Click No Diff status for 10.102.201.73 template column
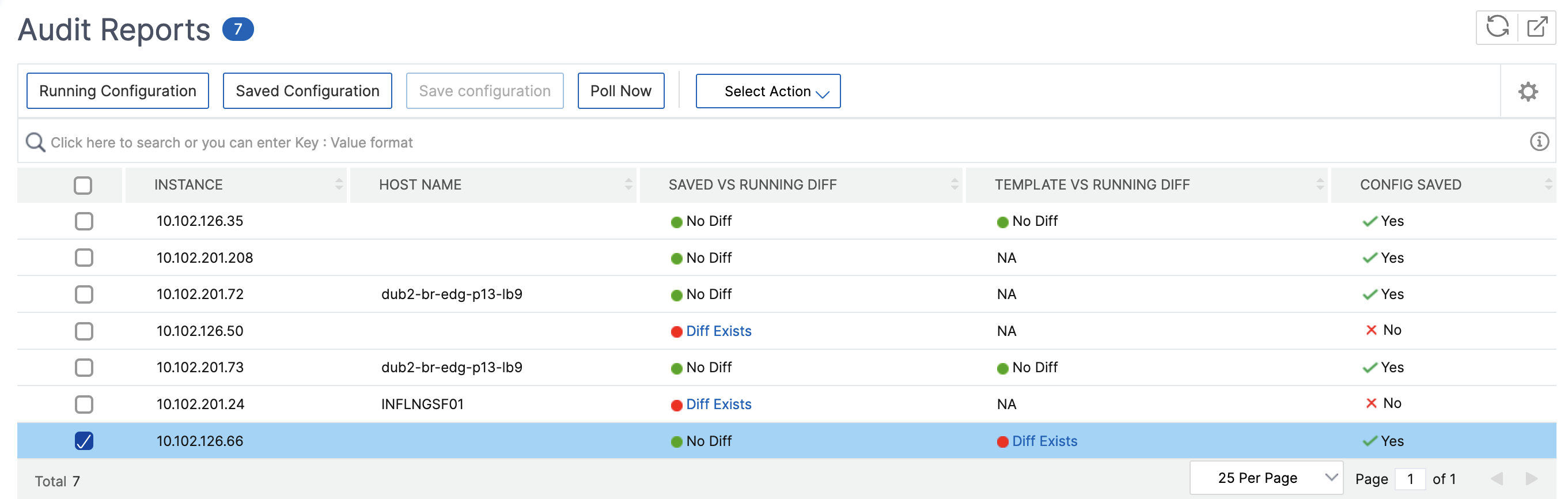Screen dimensions: 1568x499 point(1027,368)
